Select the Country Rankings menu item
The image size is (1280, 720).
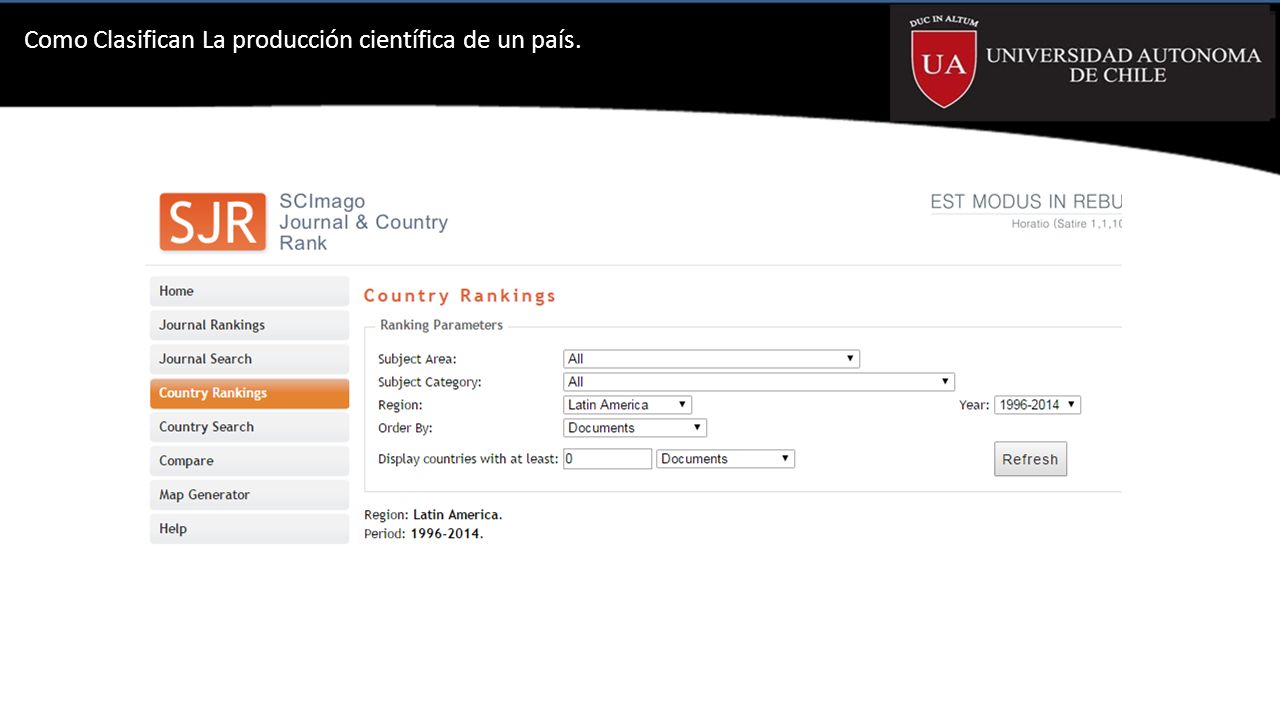pos(249,393)
